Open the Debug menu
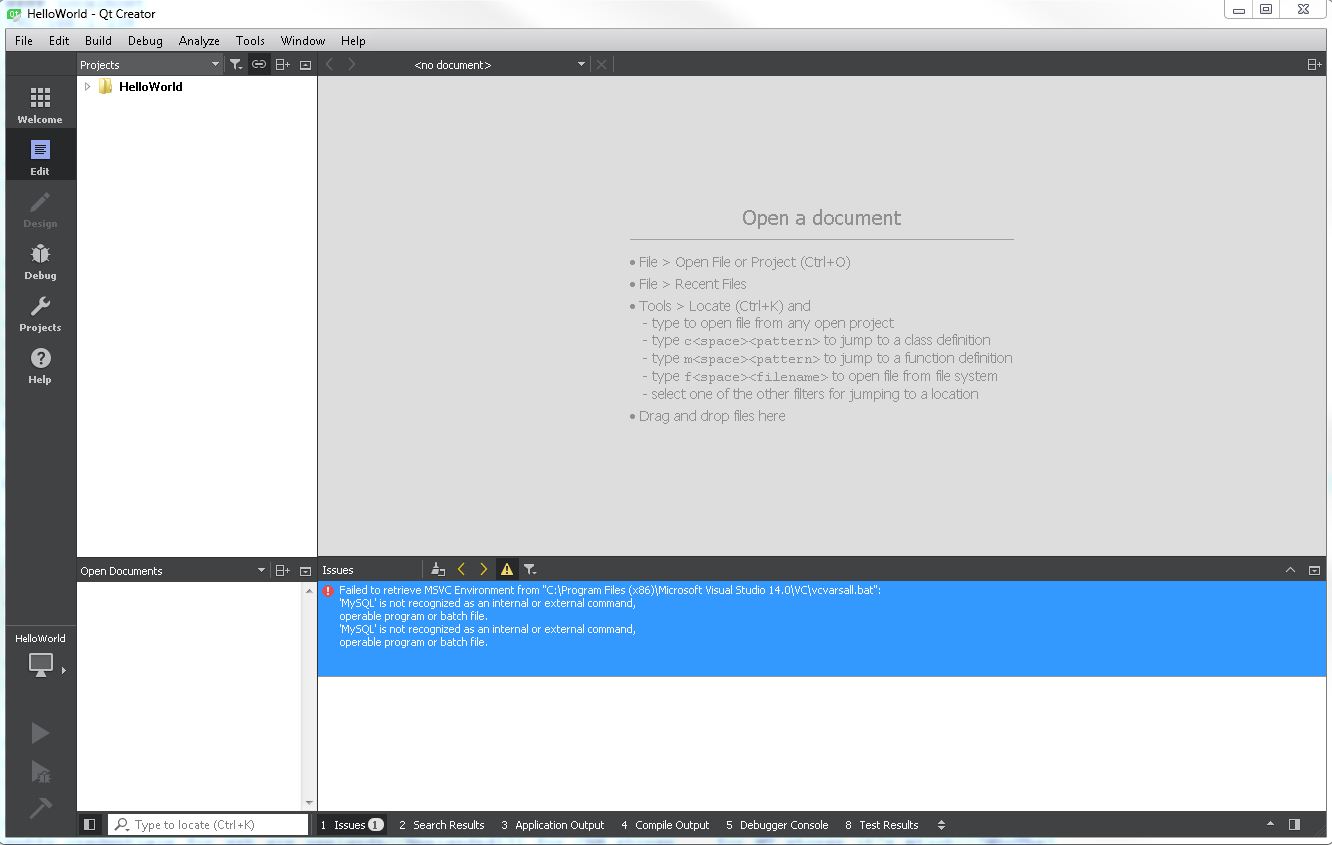 (x=145, y=41)
